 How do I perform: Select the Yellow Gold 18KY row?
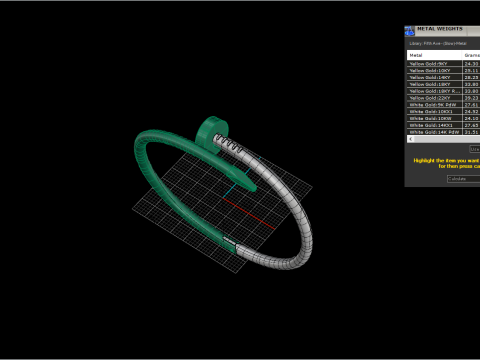pos(443,84)
